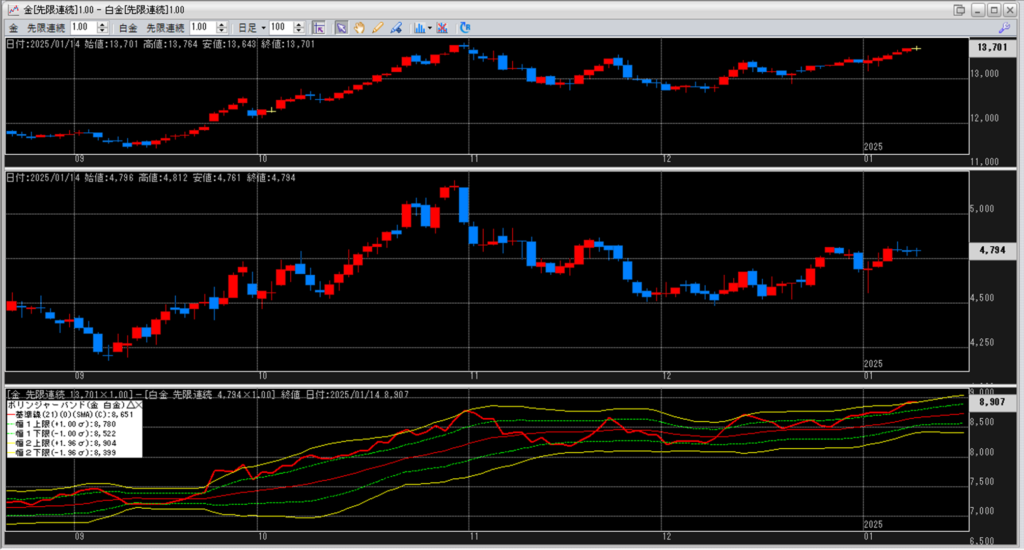Select the arrow pointer cursor tool
1024x550 pixels.
(341, 27)
